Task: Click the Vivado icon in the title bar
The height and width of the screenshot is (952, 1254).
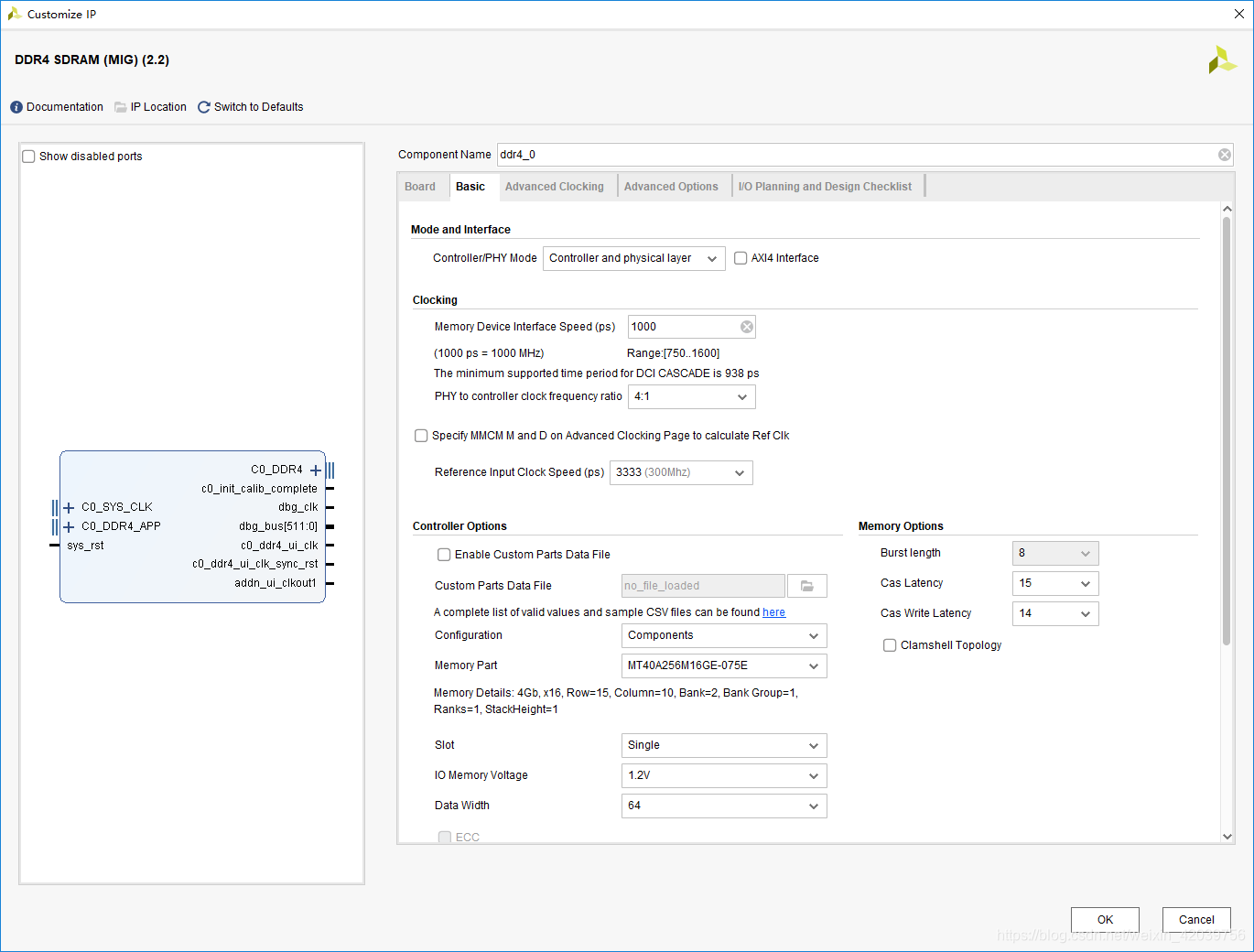Action: 15,14
